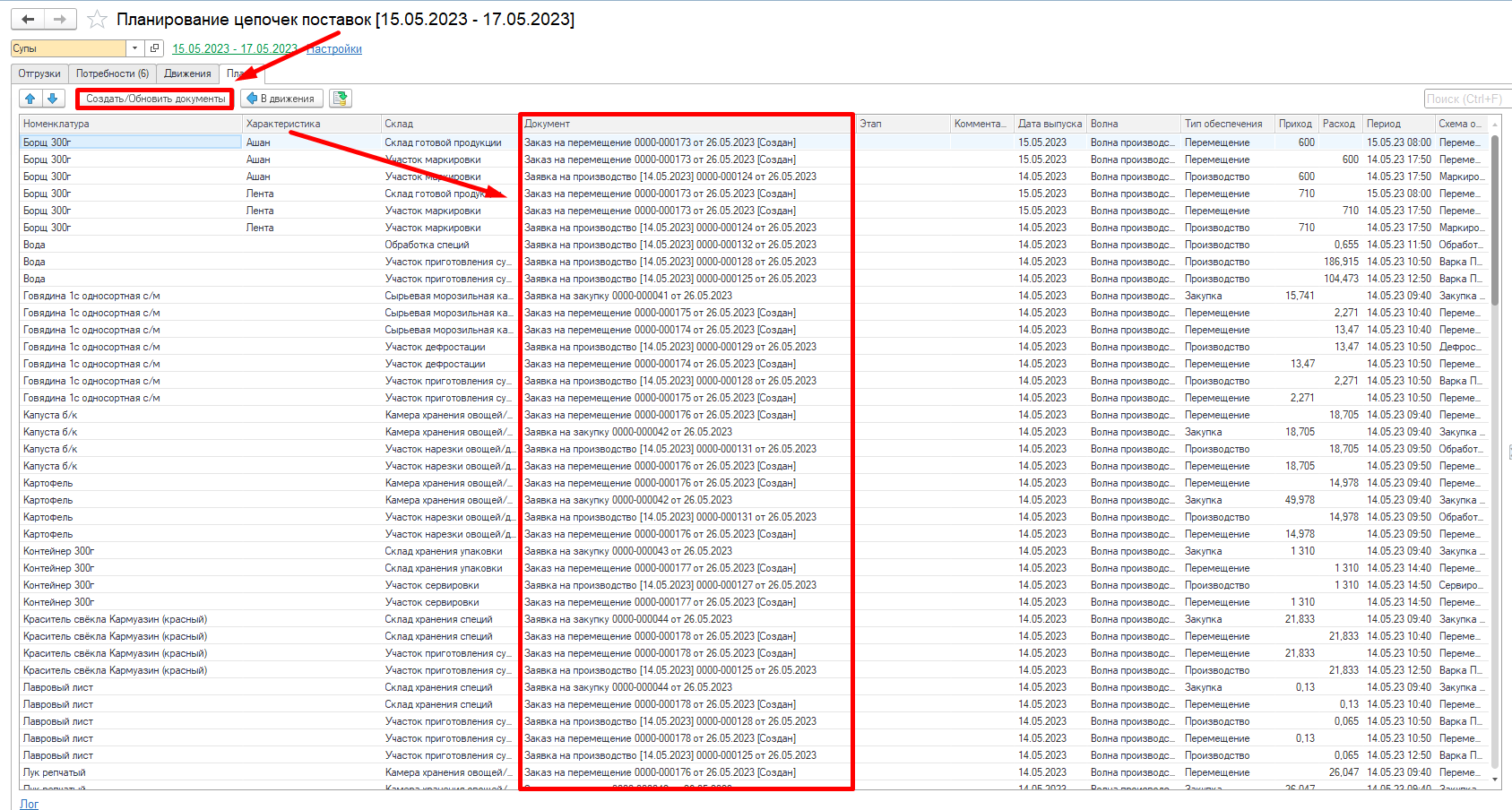
Task: Open the Настройки link
Action: click(335, 49)
